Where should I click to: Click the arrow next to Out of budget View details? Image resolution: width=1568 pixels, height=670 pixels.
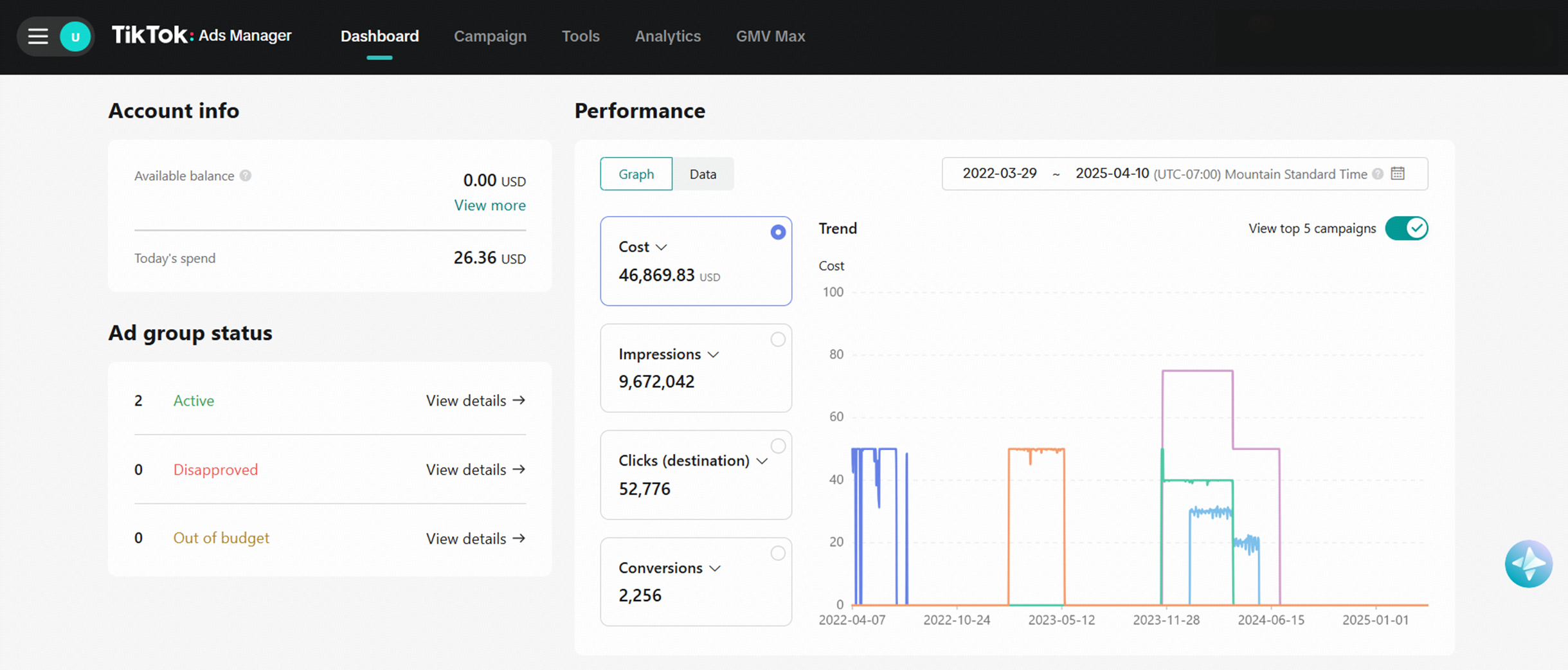pos(519,538)
